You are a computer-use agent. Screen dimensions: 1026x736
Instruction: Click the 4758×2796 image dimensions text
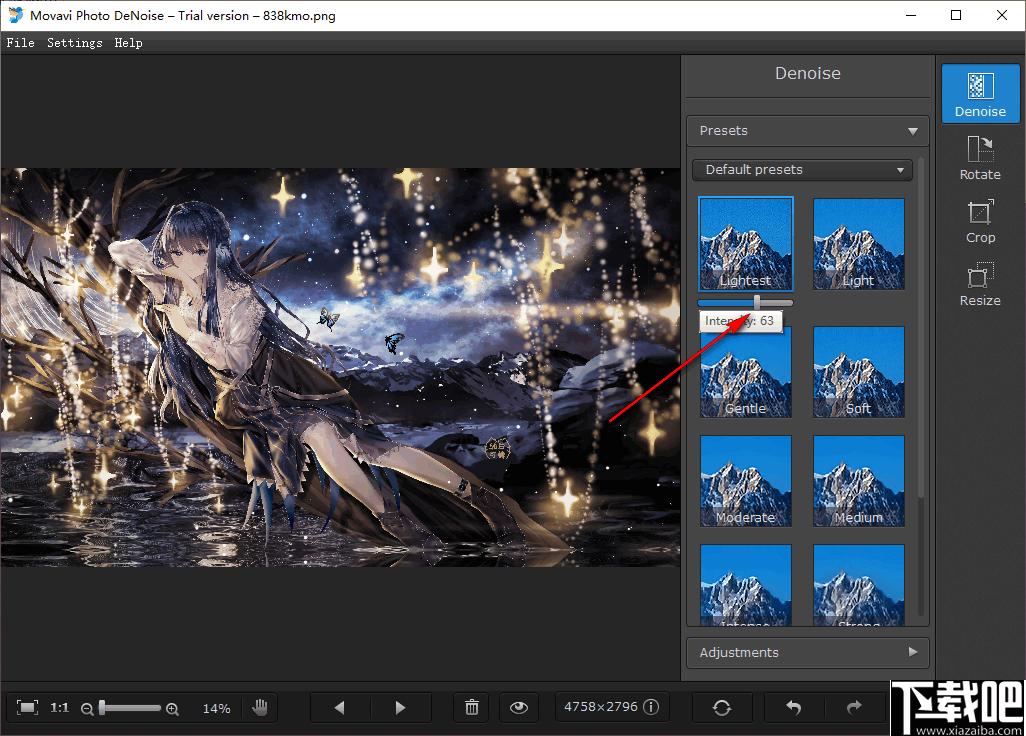coord(601,707)
